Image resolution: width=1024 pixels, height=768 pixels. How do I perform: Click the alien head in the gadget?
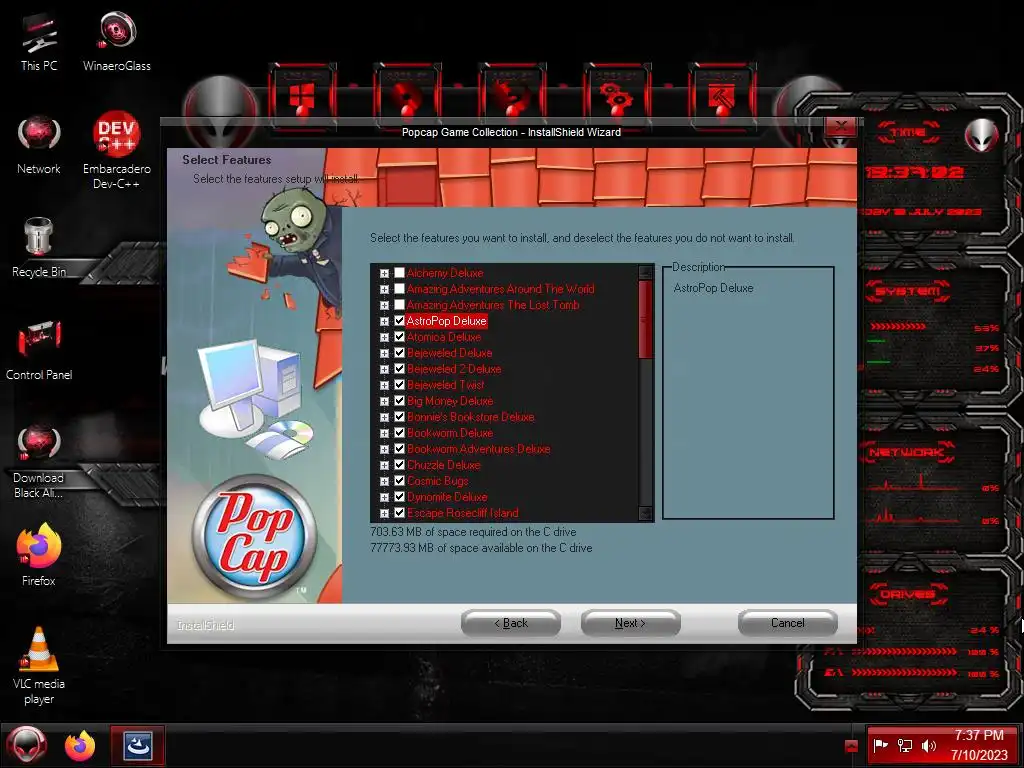tap(982, 136)
